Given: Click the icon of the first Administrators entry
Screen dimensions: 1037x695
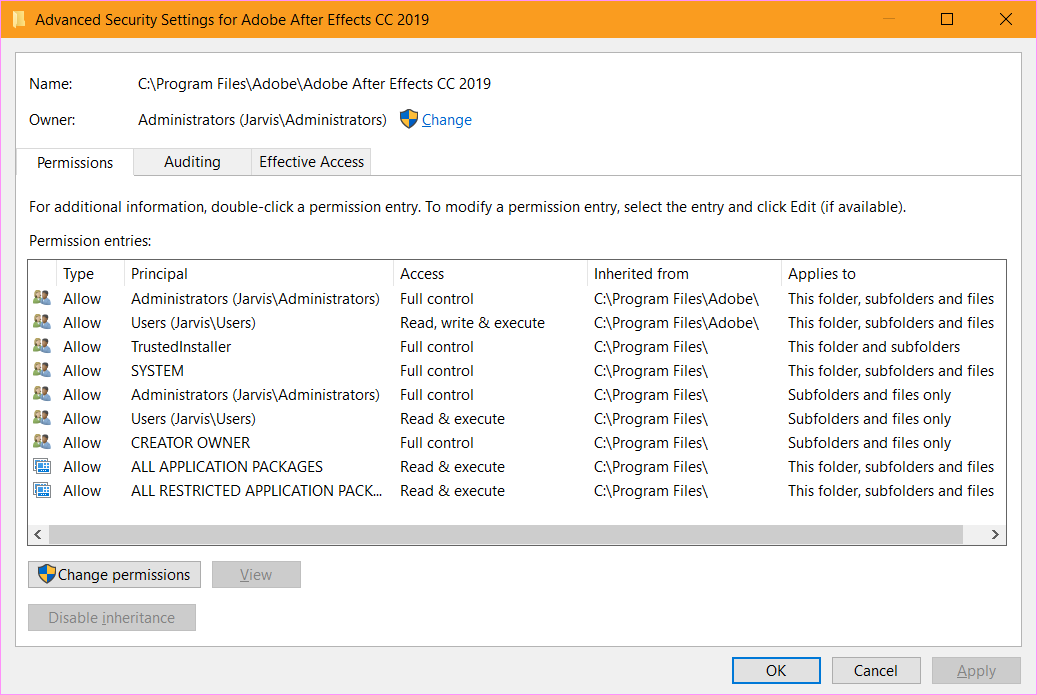Looking at the screenshot, I should (42, 298).
